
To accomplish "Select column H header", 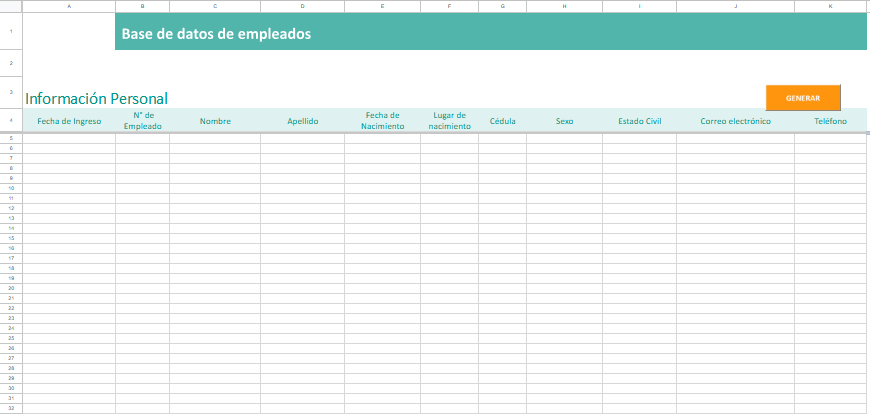I will 564,6.
